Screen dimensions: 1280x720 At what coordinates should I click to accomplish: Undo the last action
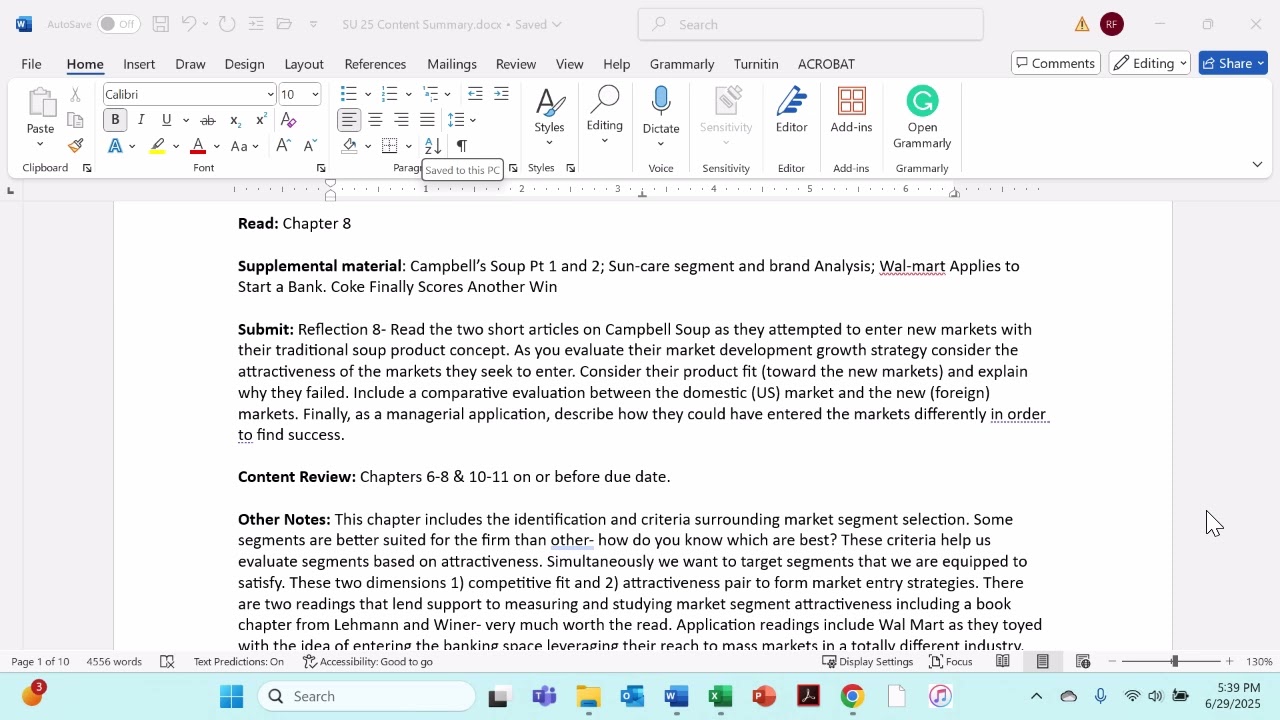tap(188, 24)
